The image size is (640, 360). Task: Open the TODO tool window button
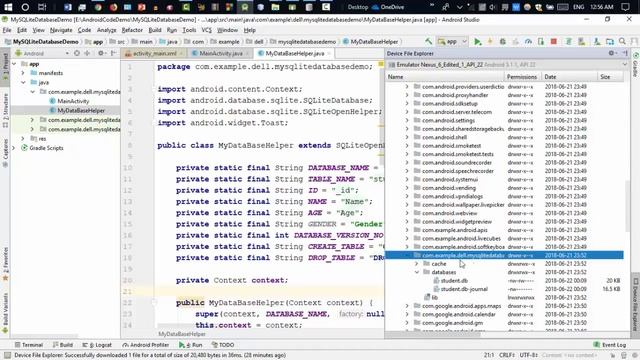pos(223,345)
